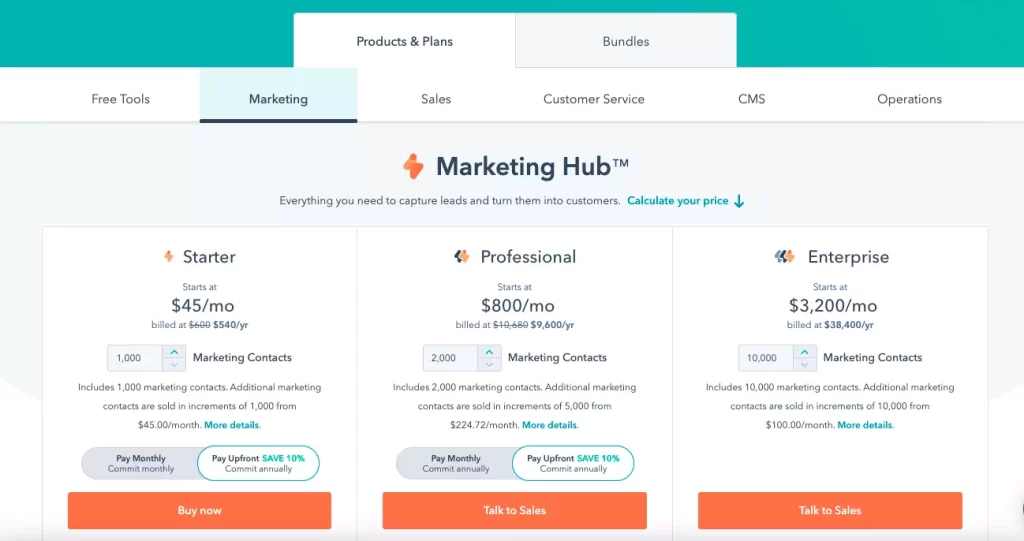Click the Enterprise plan icon
The height and width of the screenshot is (541, 1024).
click(784, 257)
